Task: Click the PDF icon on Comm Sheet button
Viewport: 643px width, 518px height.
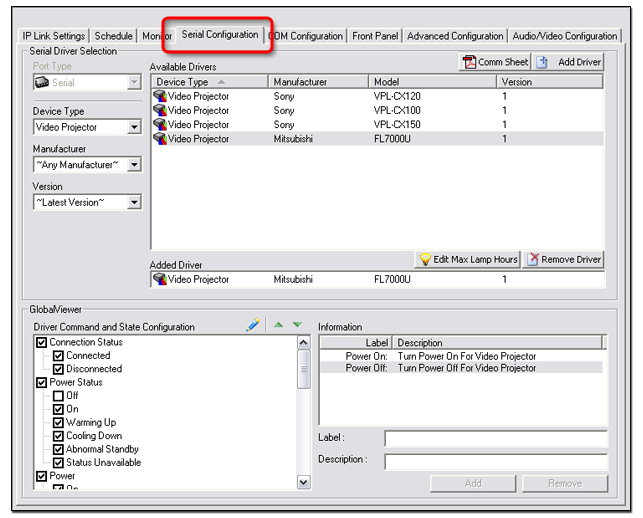Action: pyautogui.click(x=469, y=62)
